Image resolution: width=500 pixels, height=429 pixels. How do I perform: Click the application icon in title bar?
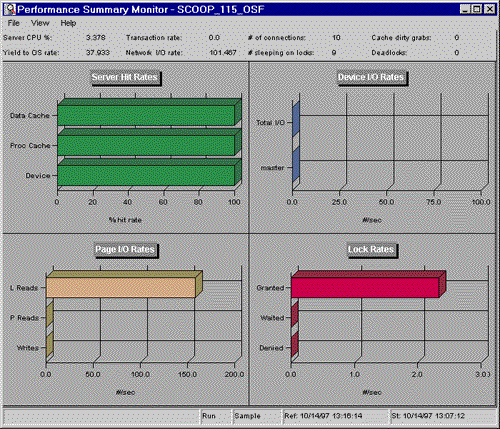coord(9,9)
